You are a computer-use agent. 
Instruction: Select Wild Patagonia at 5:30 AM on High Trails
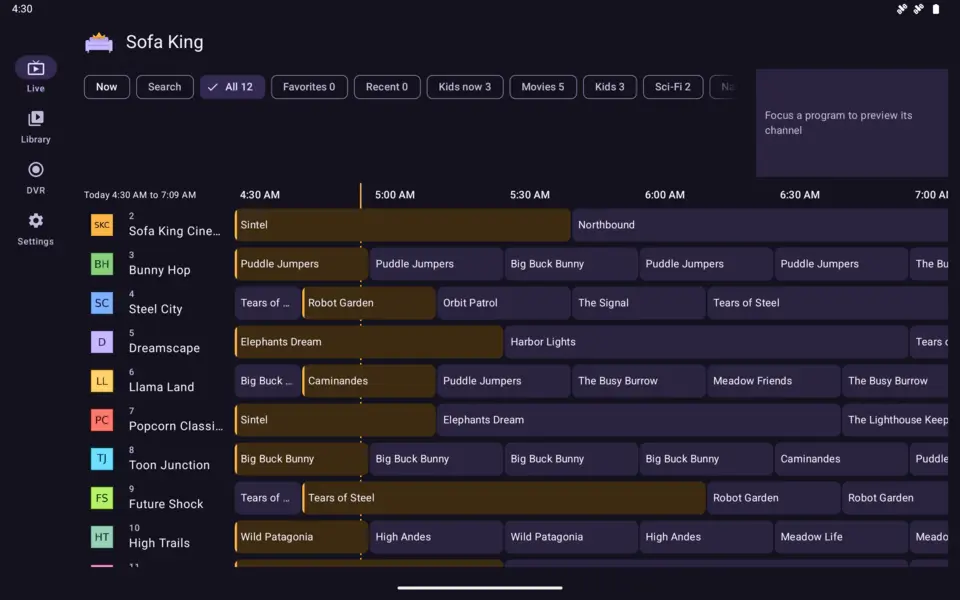(x=571, y=537)
